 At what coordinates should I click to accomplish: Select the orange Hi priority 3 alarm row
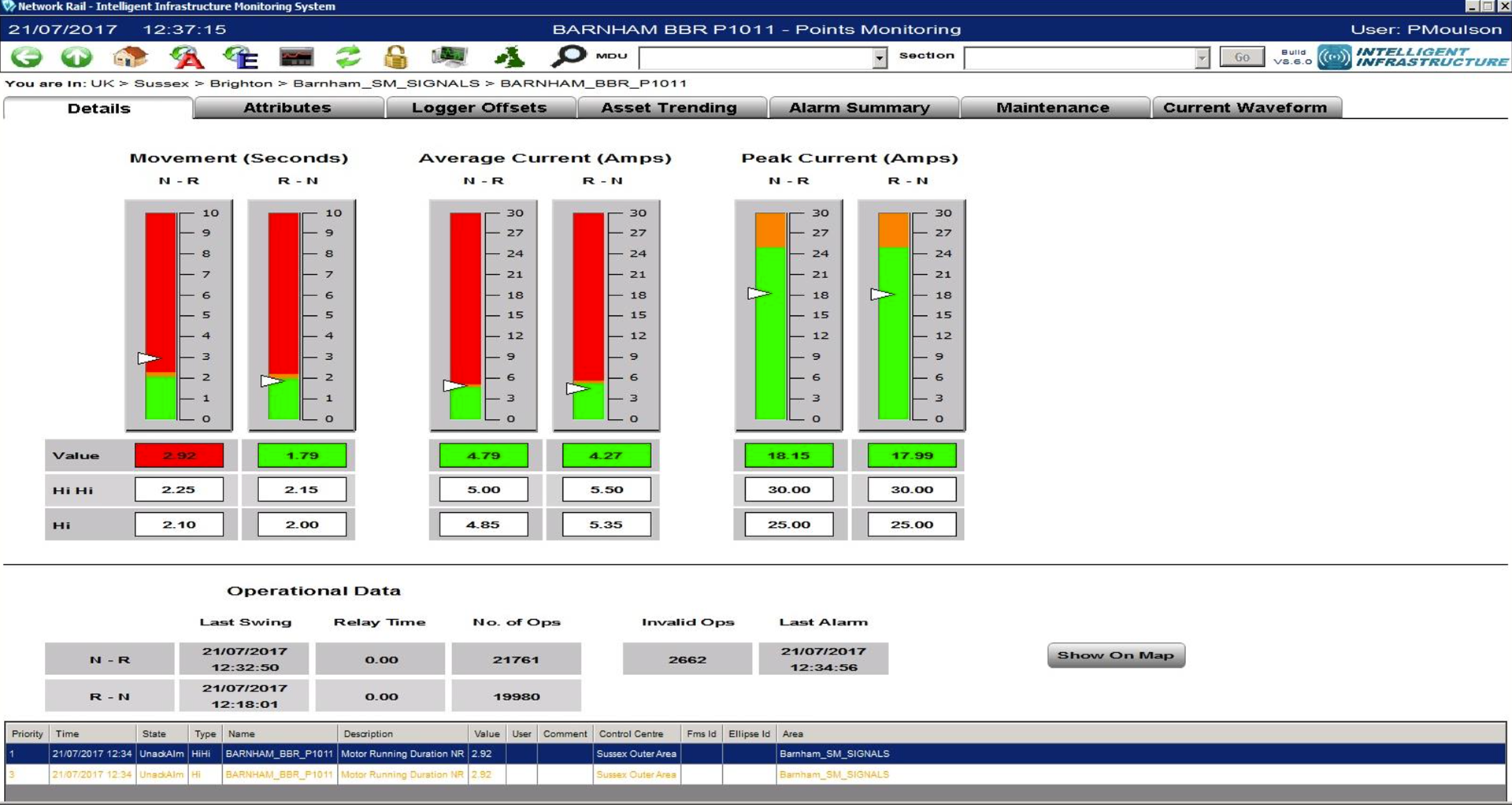click(x=756, y=774)
